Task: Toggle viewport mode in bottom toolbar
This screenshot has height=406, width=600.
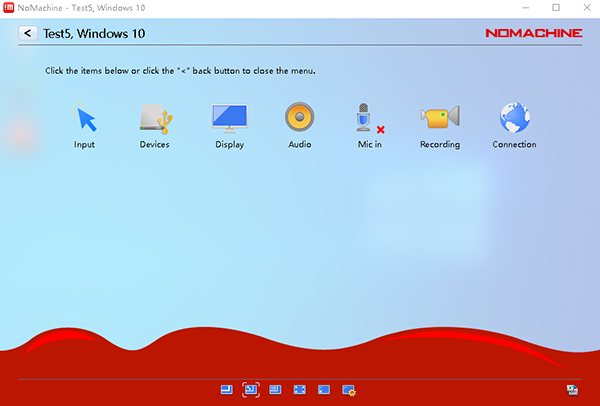Action: 227,389
